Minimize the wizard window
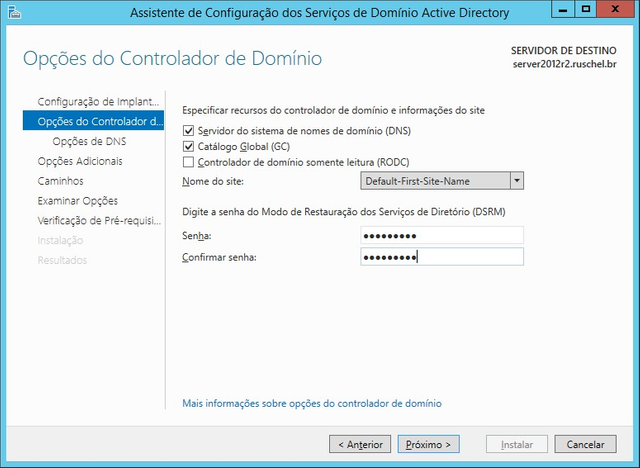 [x=563, y=9]
